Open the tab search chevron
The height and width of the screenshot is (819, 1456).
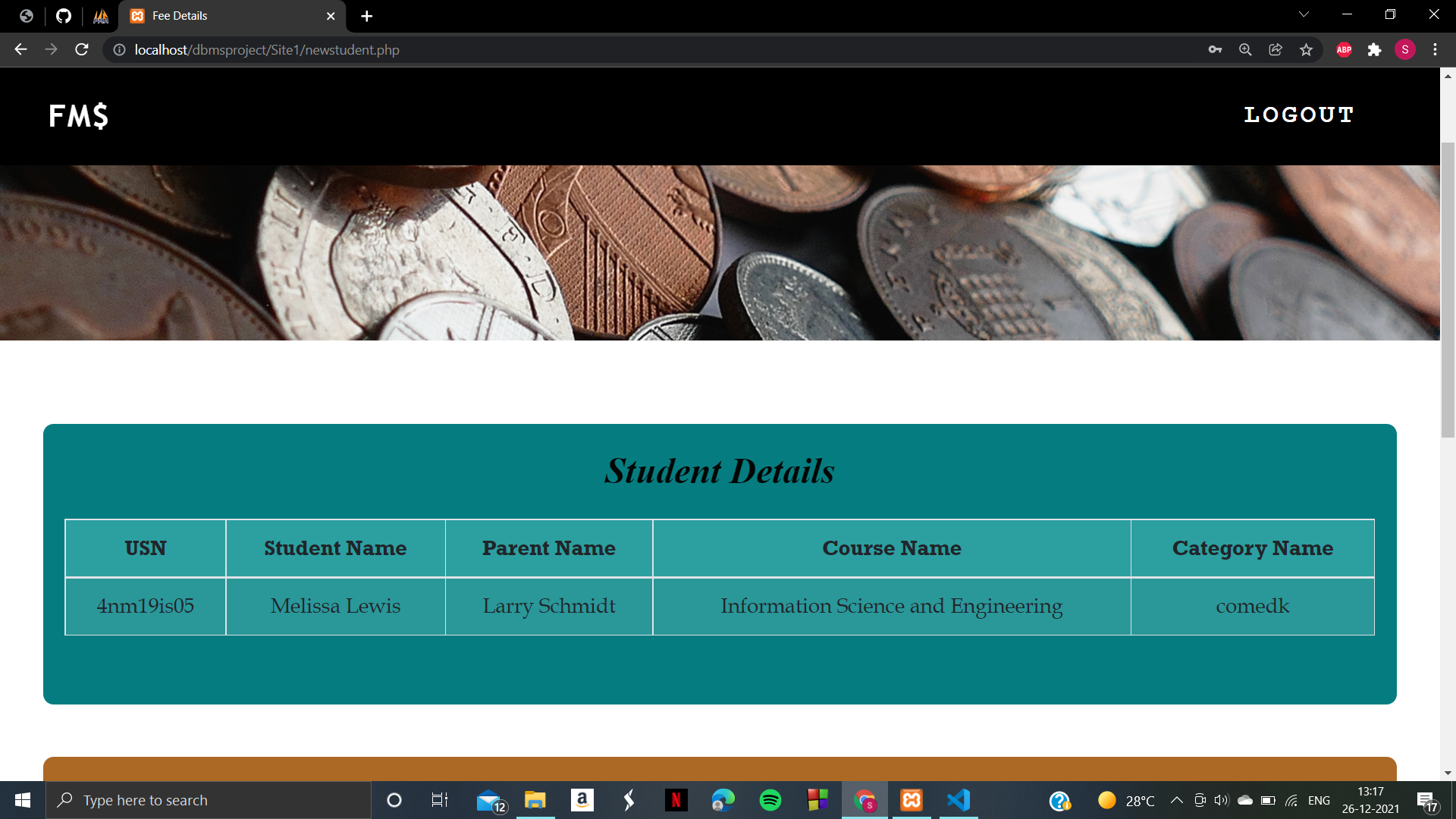coord(1303,14)
